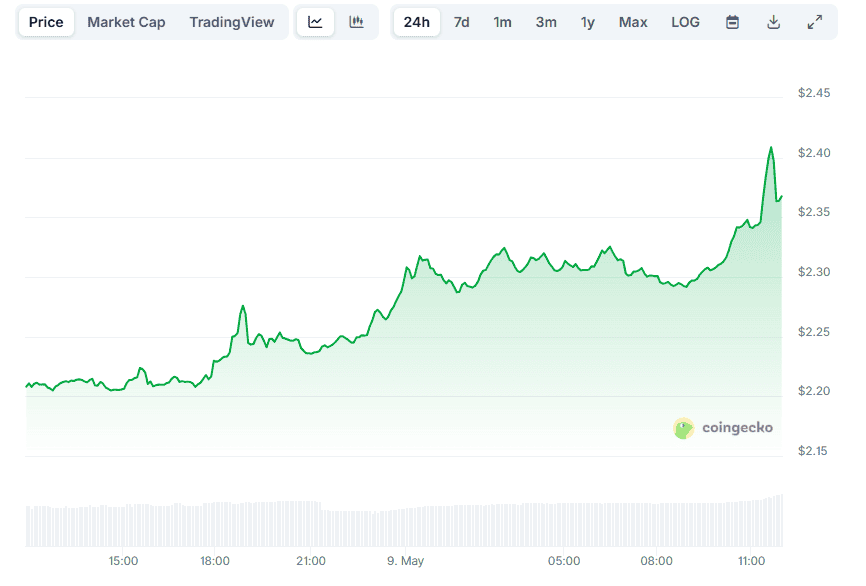Viewport: 866px width, 586px height.
Task: Click the $2.30 axis label
Action: 814,272
